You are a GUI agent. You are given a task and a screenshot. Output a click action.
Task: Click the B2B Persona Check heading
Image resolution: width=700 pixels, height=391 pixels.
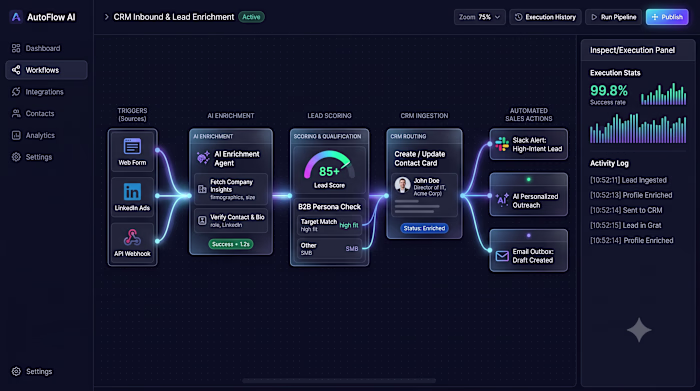pyautogui.click(x=329, y=207)
